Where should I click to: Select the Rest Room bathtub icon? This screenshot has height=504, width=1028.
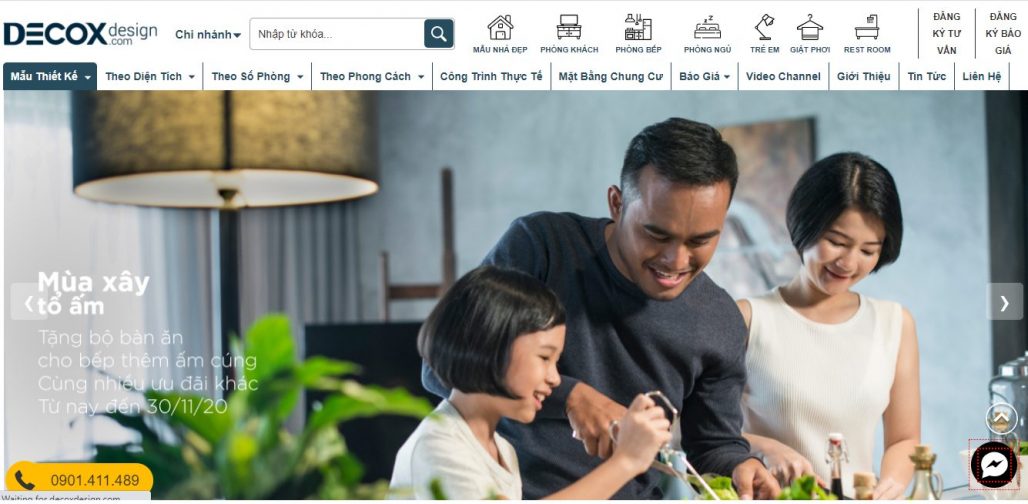point(867,28)
